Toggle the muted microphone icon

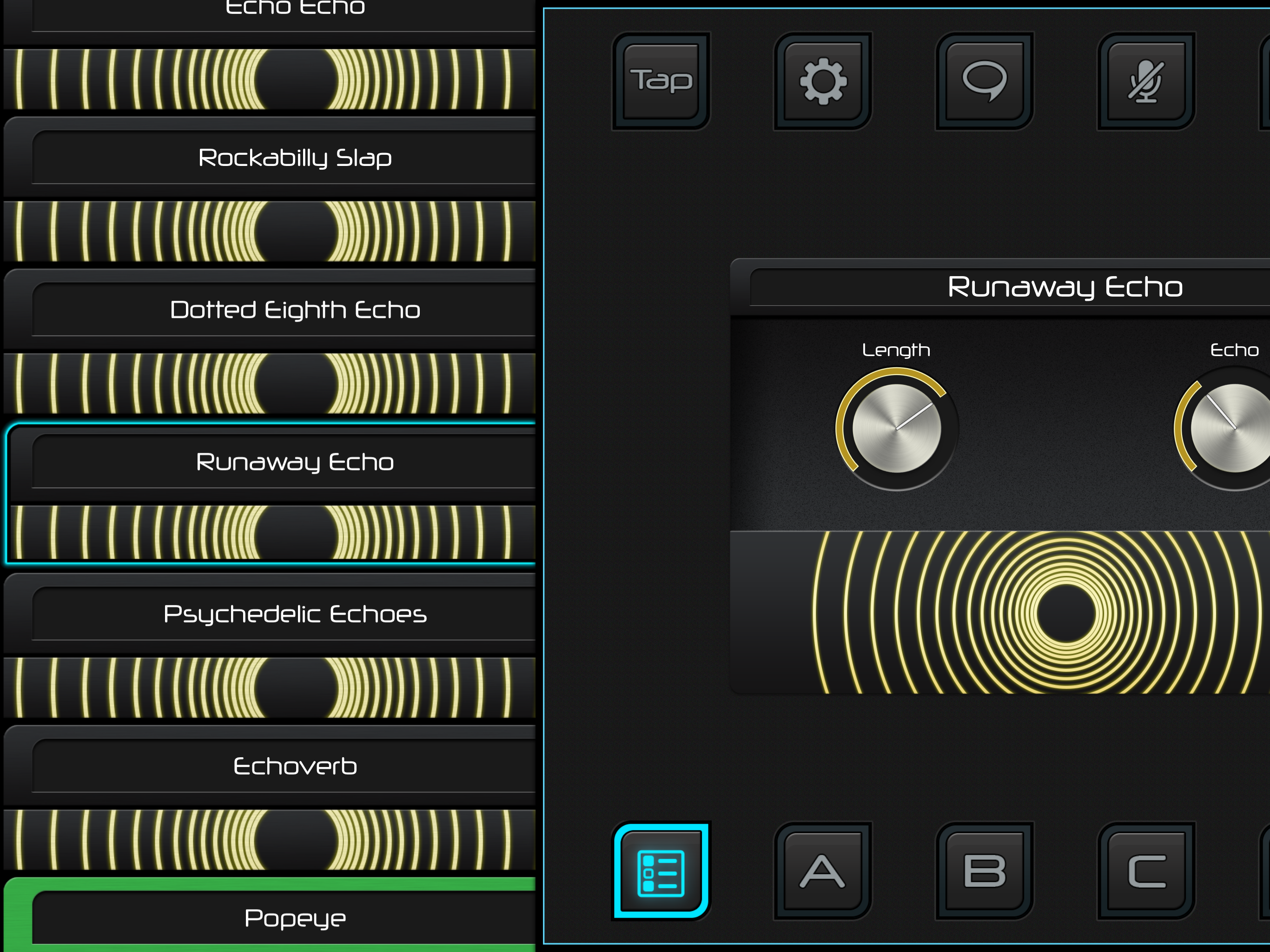point(1146,81)
